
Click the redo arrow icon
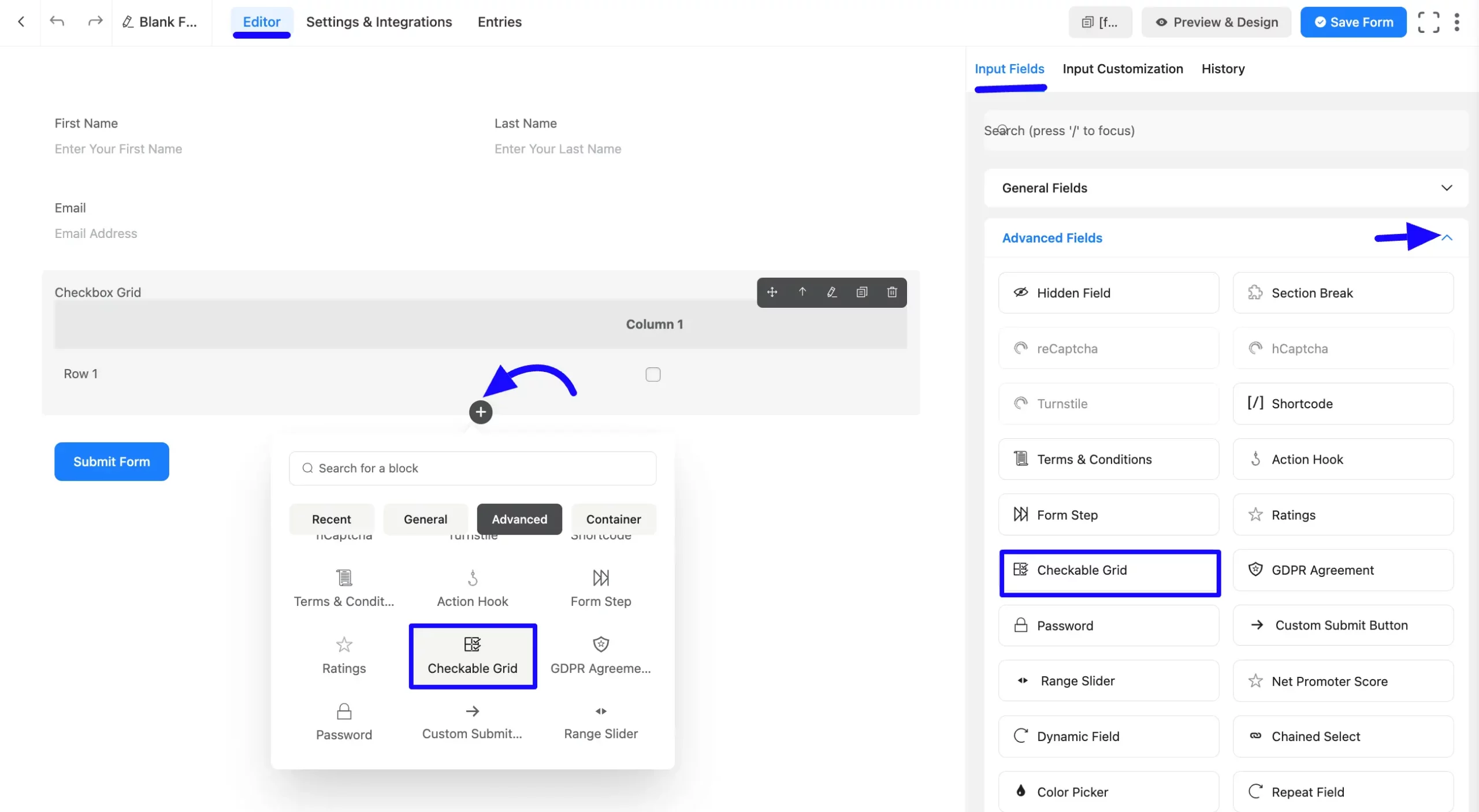(x=95, y=22)
